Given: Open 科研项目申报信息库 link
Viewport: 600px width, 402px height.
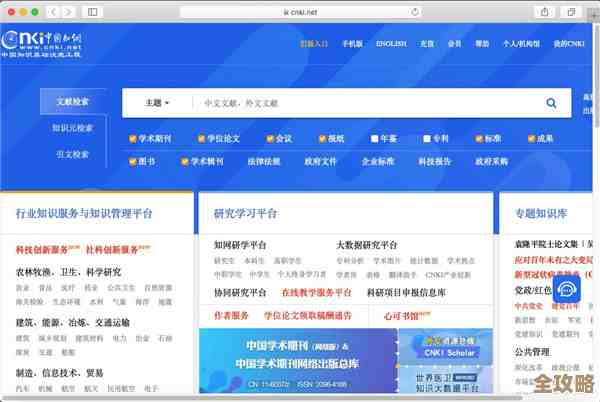Looking at the screenshot, I should [x=406, y=293].
